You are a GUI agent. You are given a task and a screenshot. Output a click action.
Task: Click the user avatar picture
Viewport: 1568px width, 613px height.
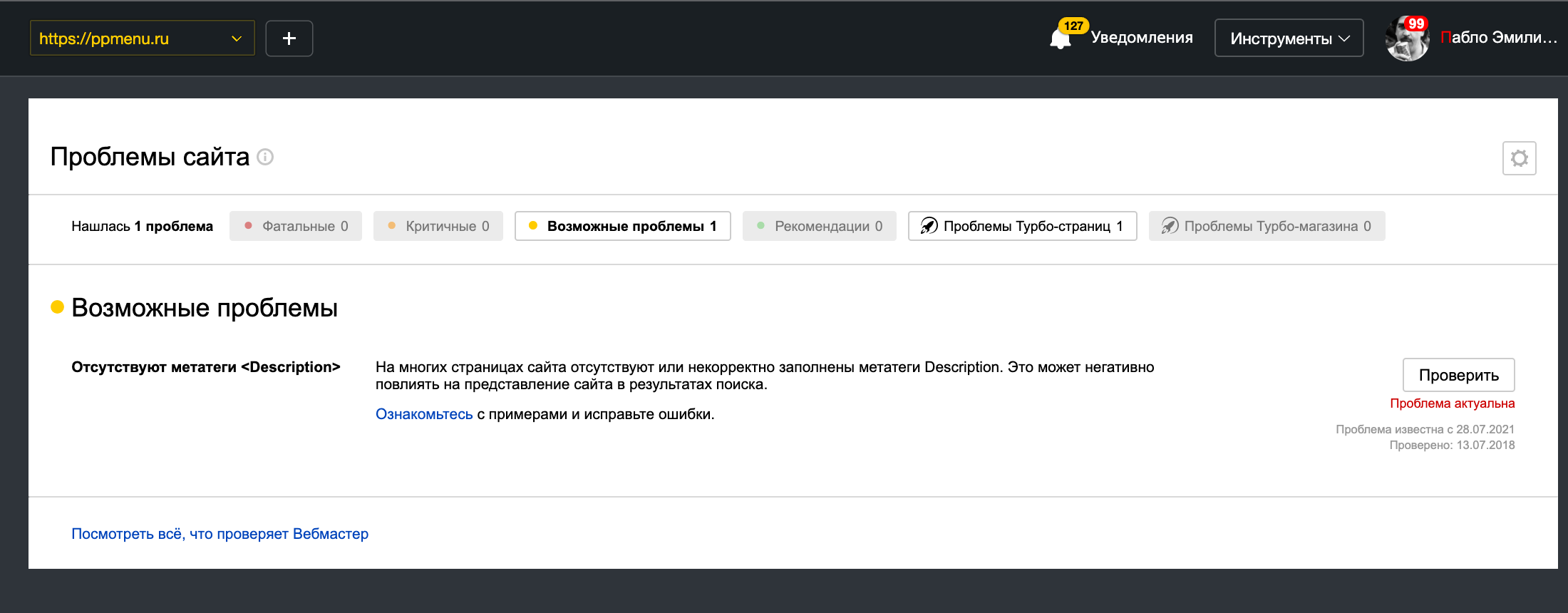tap(1407, 38)
